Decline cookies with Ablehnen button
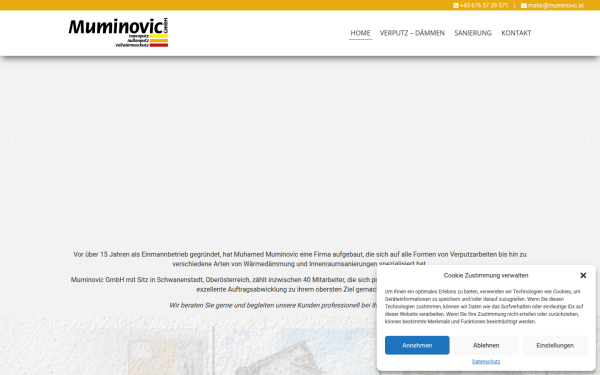The width and height of the screenshot is (600, 375). coord(486,345)
